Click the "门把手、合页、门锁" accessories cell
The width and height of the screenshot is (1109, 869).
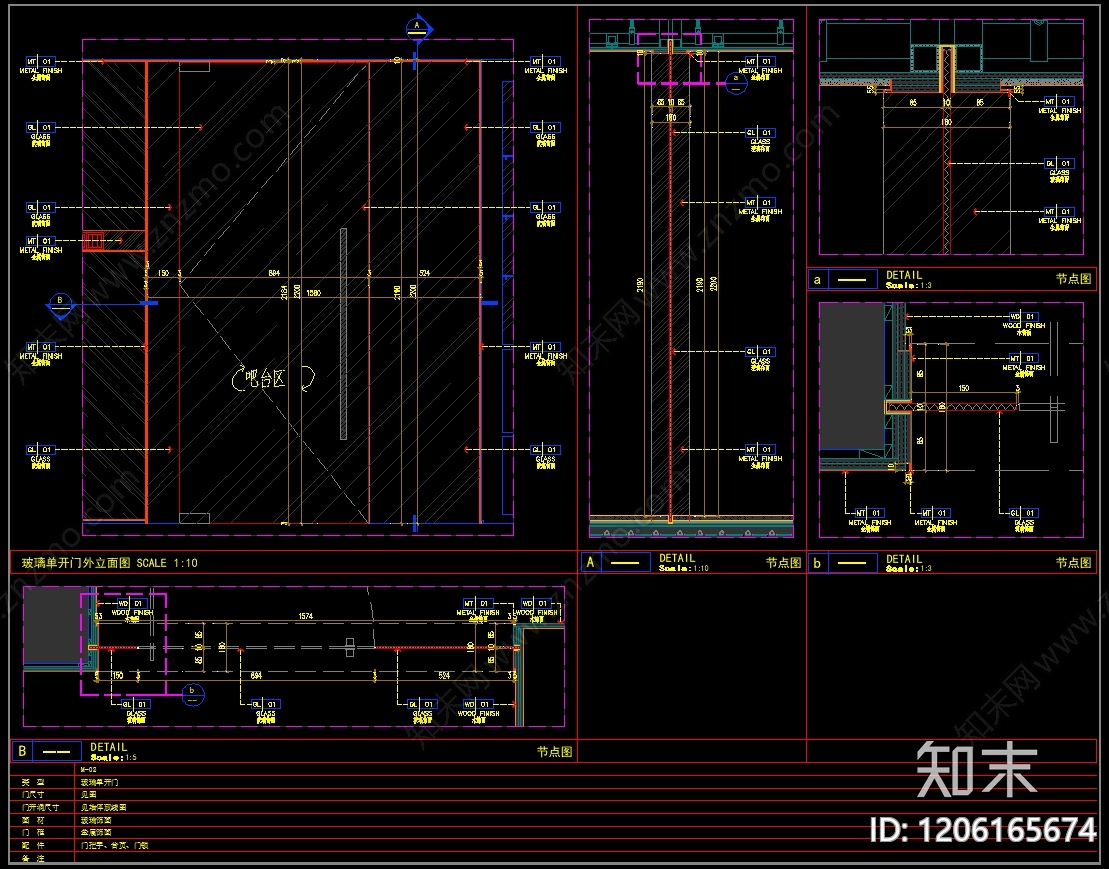pos(115,845)
